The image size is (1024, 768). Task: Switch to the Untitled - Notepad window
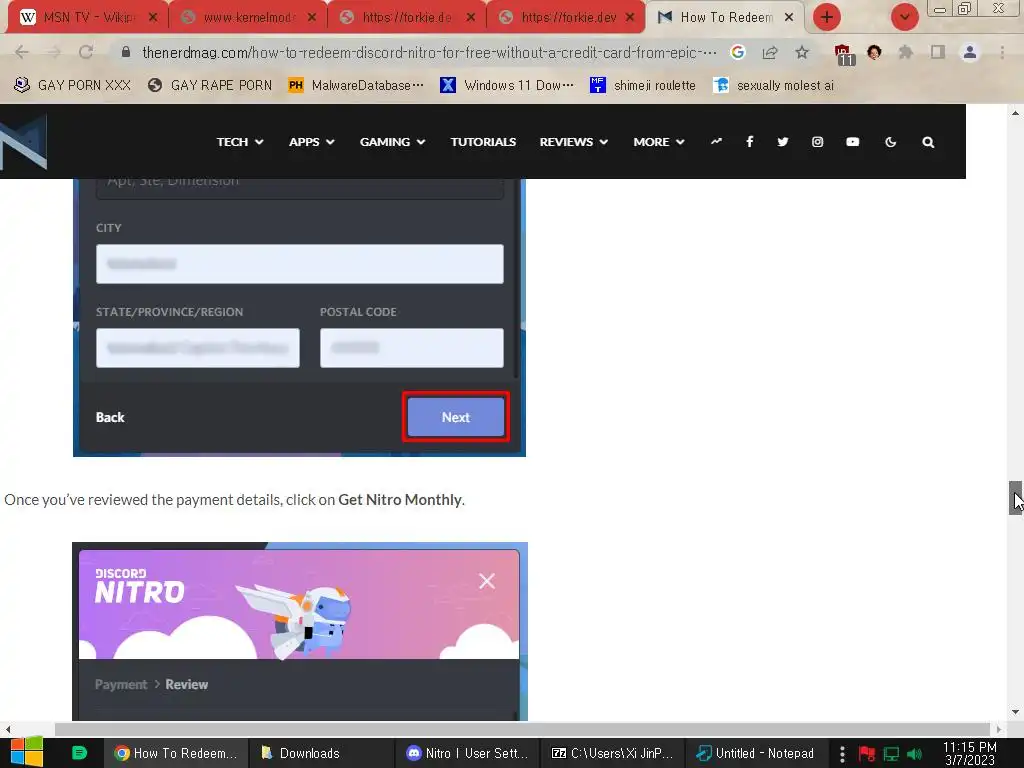(756, 753)
